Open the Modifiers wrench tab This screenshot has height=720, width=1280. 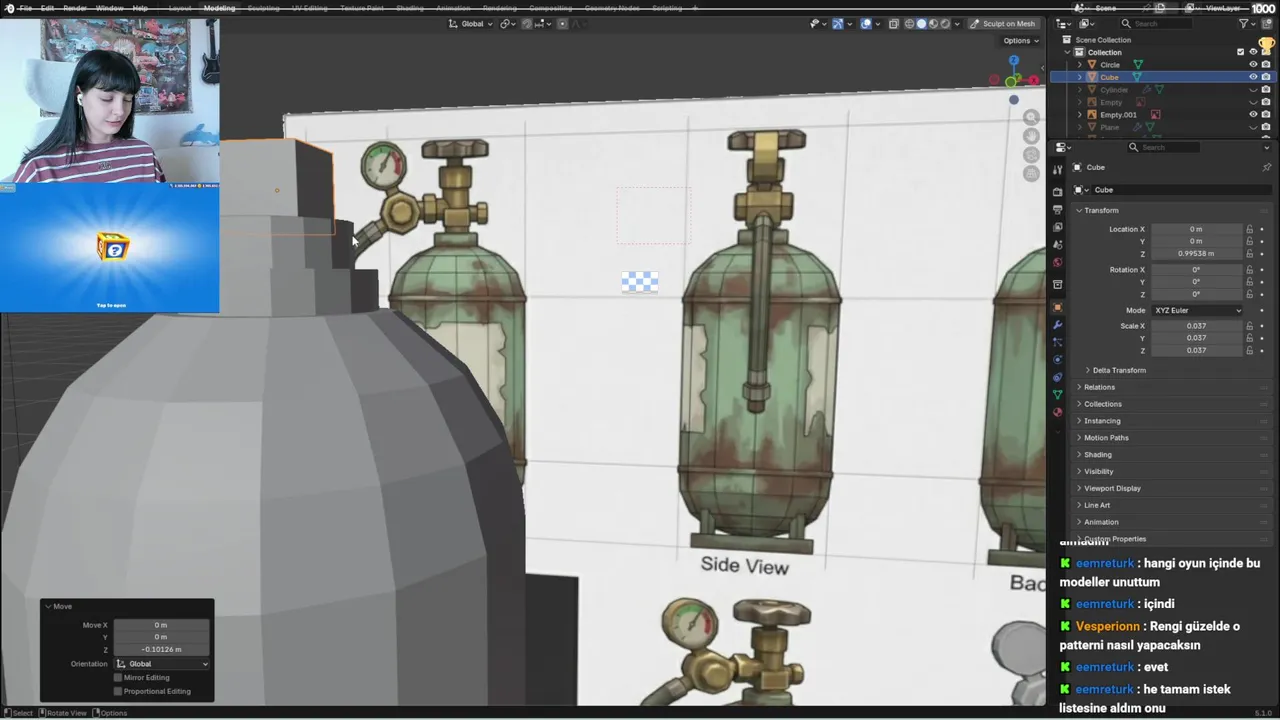(1057, 325)
